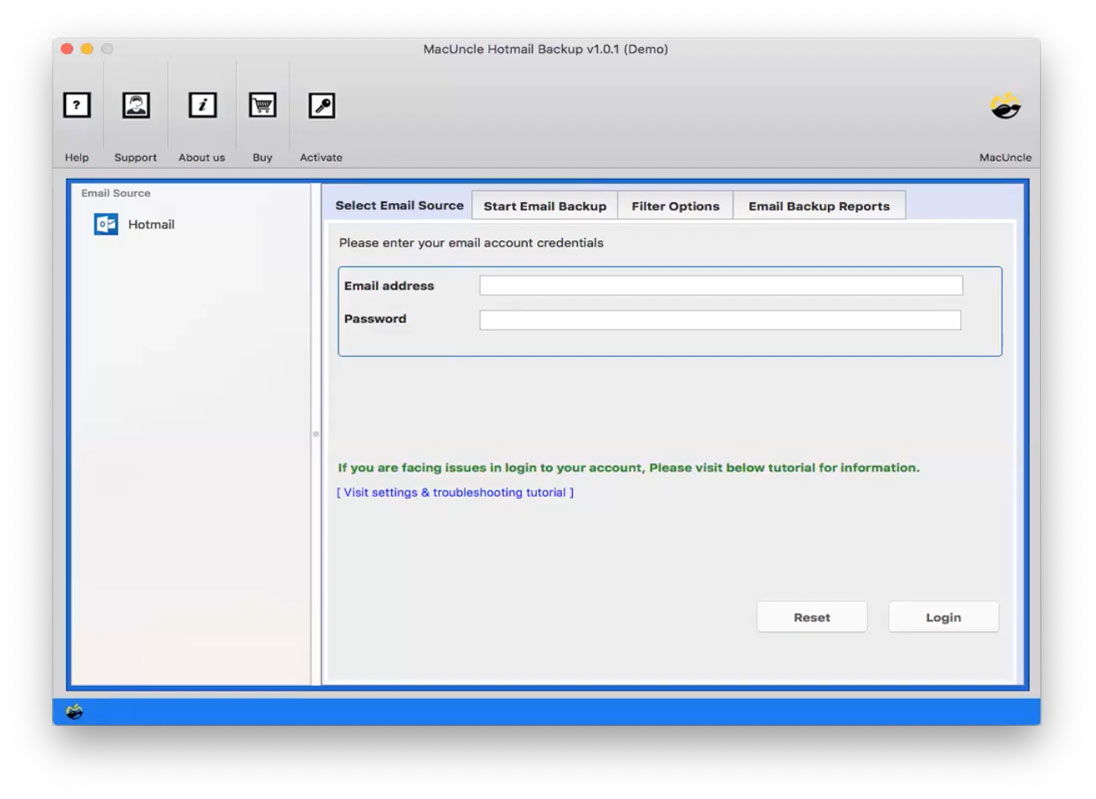View the Email Backup Reports tab
The height and width of the screenshot is (799, 1096).
click(x=820, y=205)
